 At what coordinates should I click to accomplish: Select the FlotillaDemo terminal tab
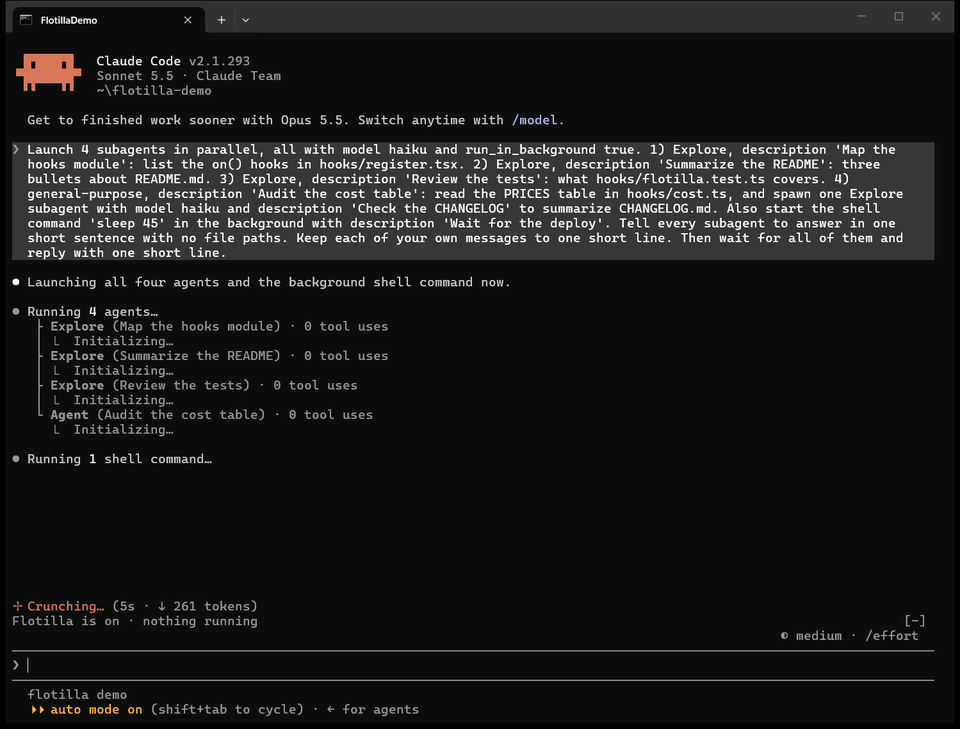pos(108,20)
